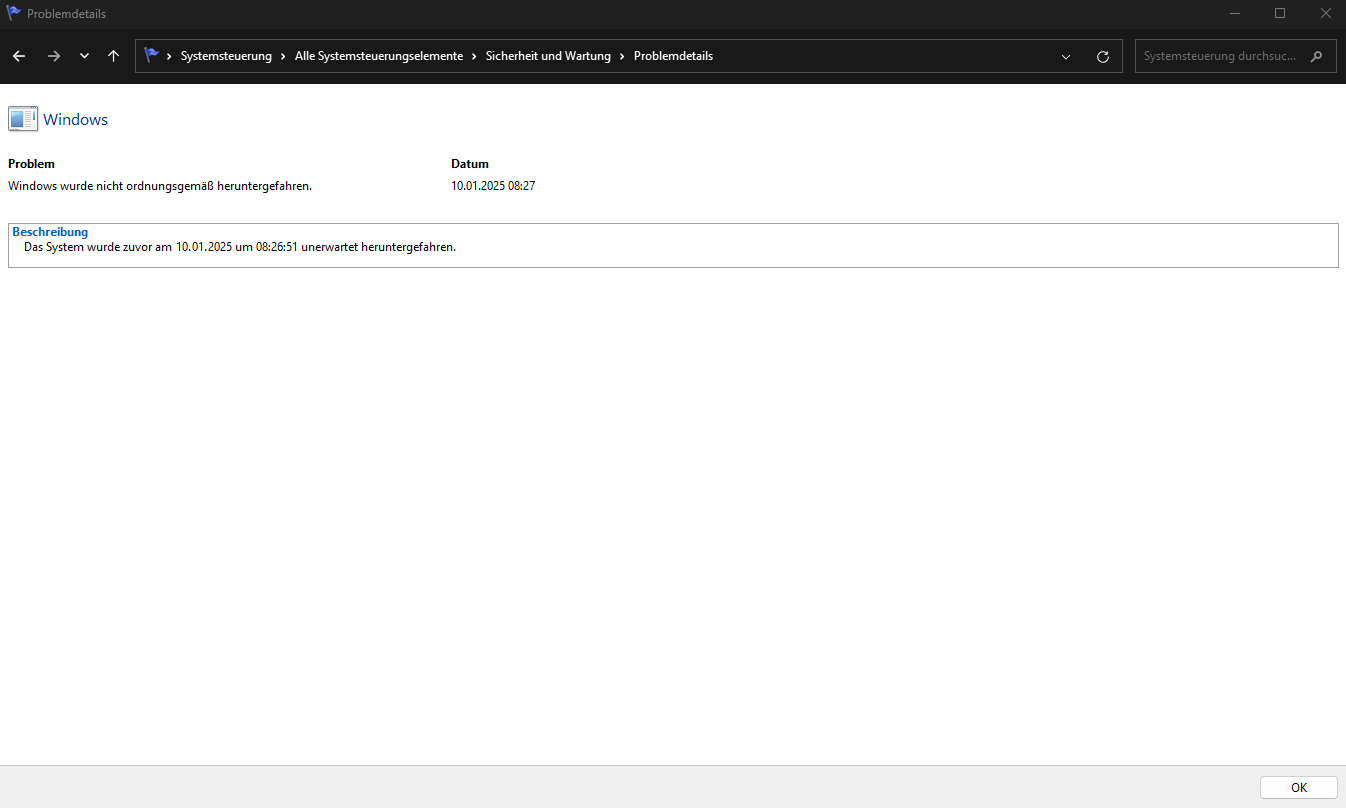Confirm with the OK button
Screen dimensions: 1346x808
pos(1298,787)
